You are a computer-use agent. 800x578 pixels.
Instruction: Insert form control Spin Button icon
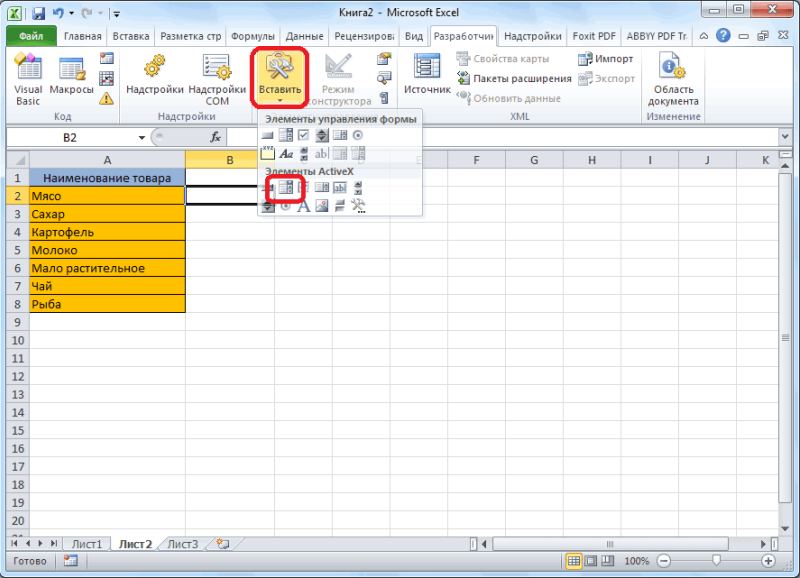[x=322, y=135]
